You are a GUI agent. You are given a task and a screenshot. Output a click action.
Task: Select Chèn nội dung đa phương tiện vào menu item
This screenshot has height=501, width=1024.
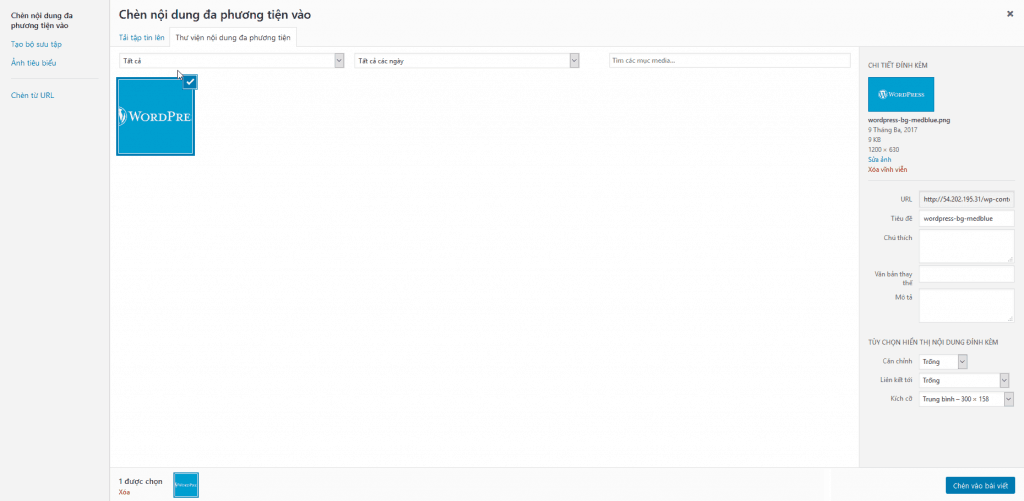click(x=40, y=20)
